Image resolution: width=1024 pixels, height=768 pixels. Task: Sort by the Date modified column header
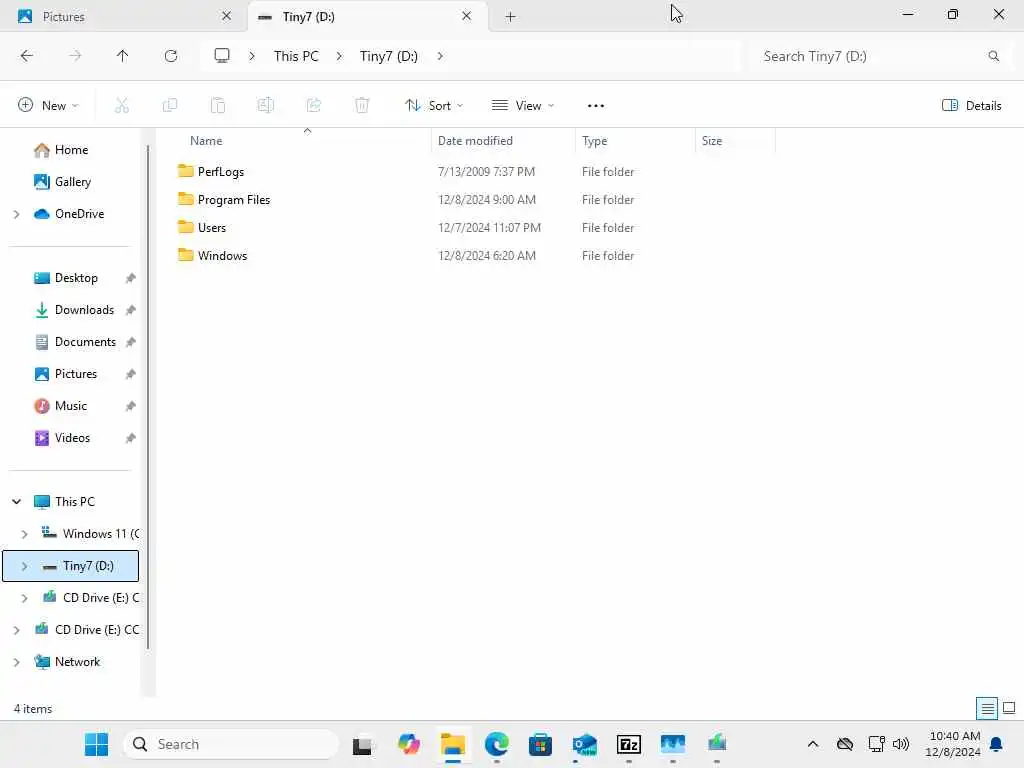pyautogui.click(x=475, y=141)
